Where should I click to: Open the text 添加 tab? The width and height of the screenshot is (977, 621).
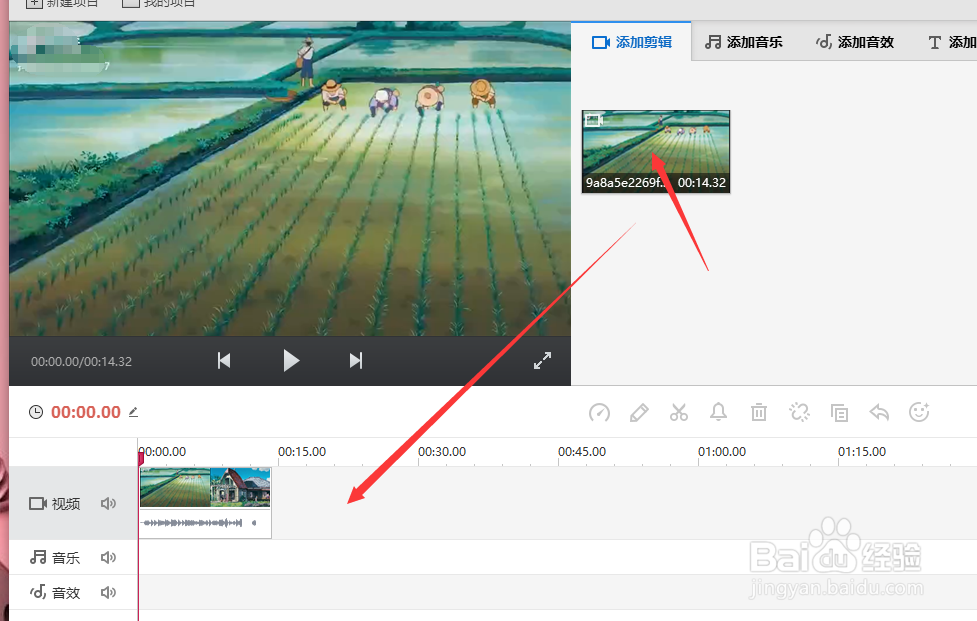[x=951, y=42]
